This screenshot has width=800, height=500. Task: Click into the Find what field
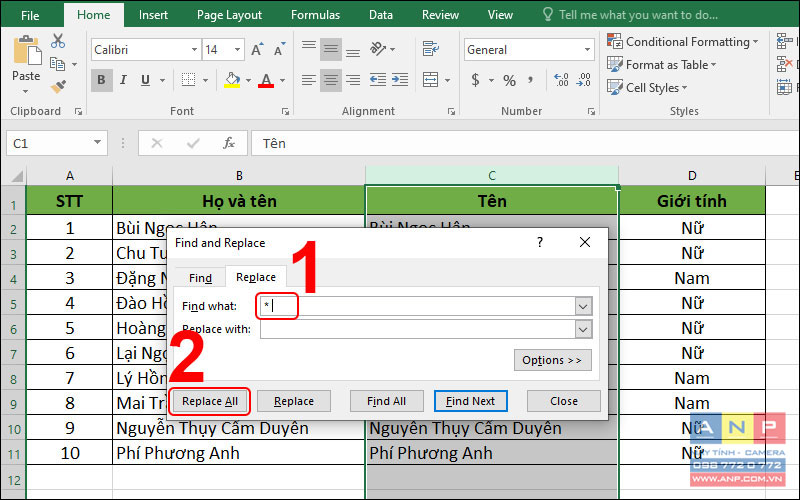tap(417, 307)
